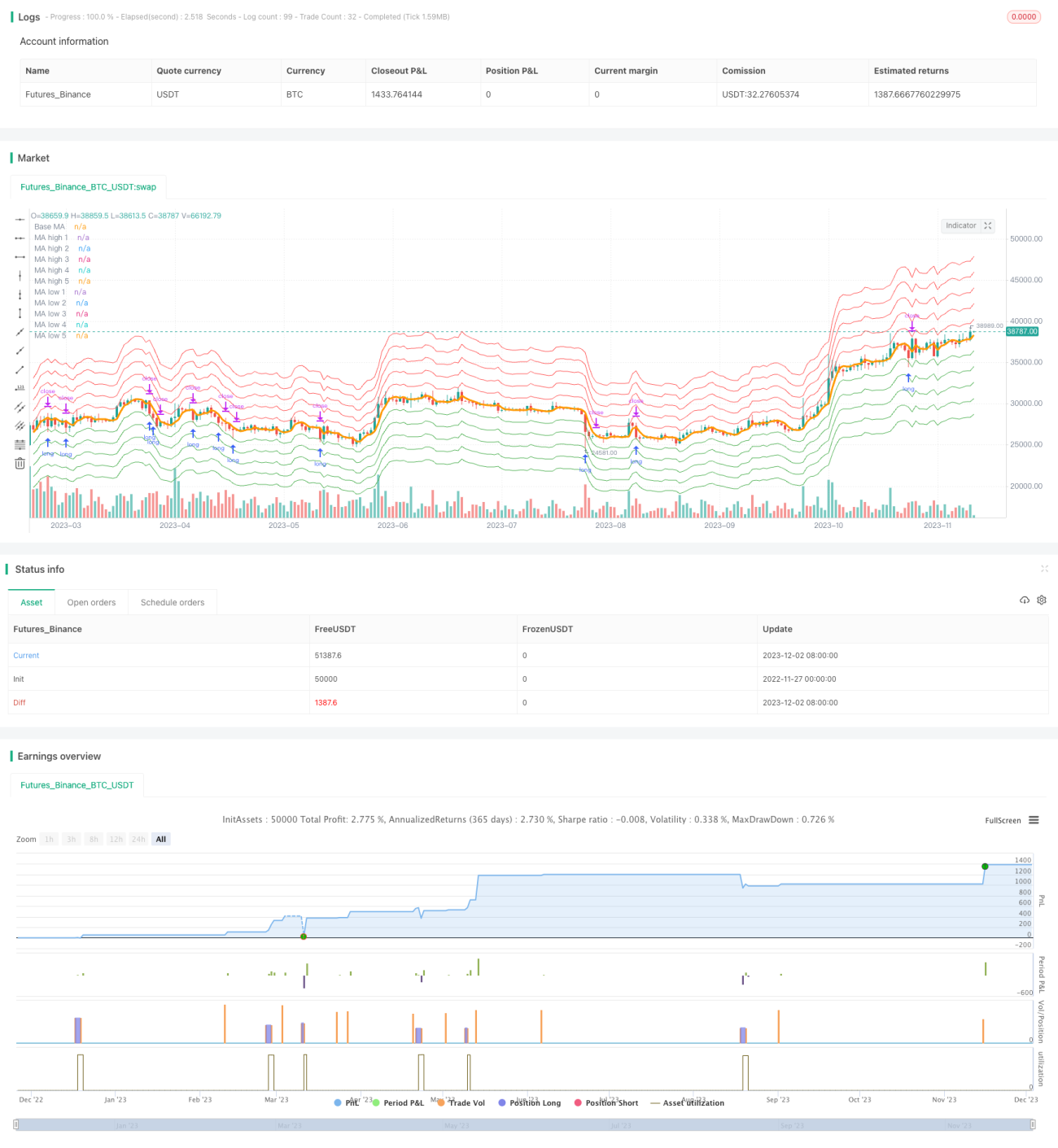Set zoom range to 3h
The height and width of the screenshot is (1148, 1058).
pyautogui.click(x=72, y=839)
